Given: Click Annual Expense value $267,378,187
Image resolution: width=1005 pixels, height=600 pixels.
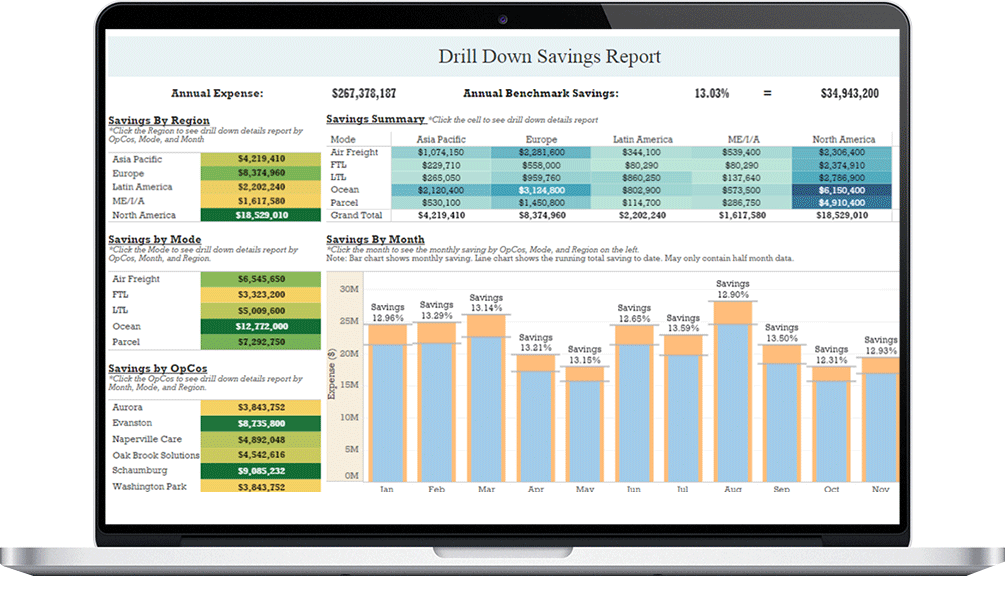Looking at the screenshot, I should coord(364,94).
